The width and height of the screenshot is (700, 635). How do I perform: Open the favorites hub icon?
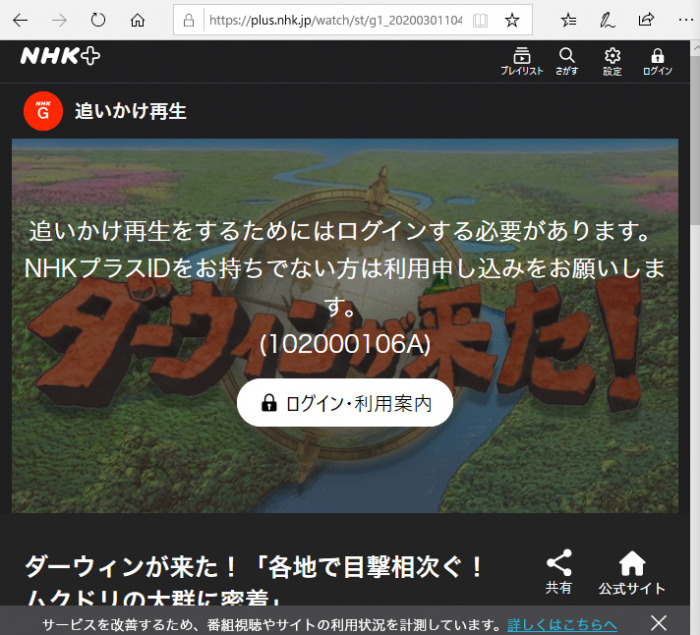pos(569,20)
